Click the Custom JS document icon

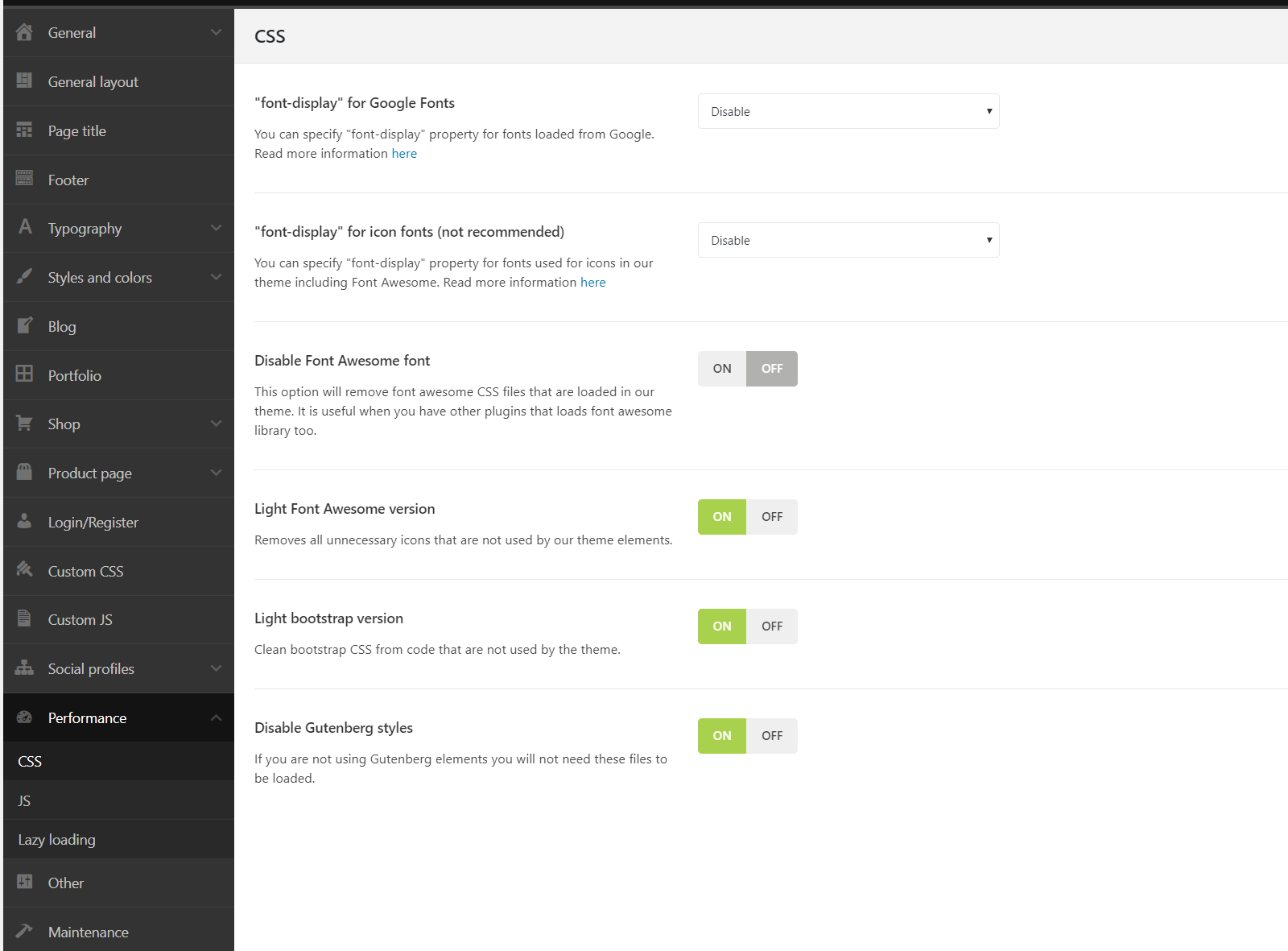(x=24, y=618)
